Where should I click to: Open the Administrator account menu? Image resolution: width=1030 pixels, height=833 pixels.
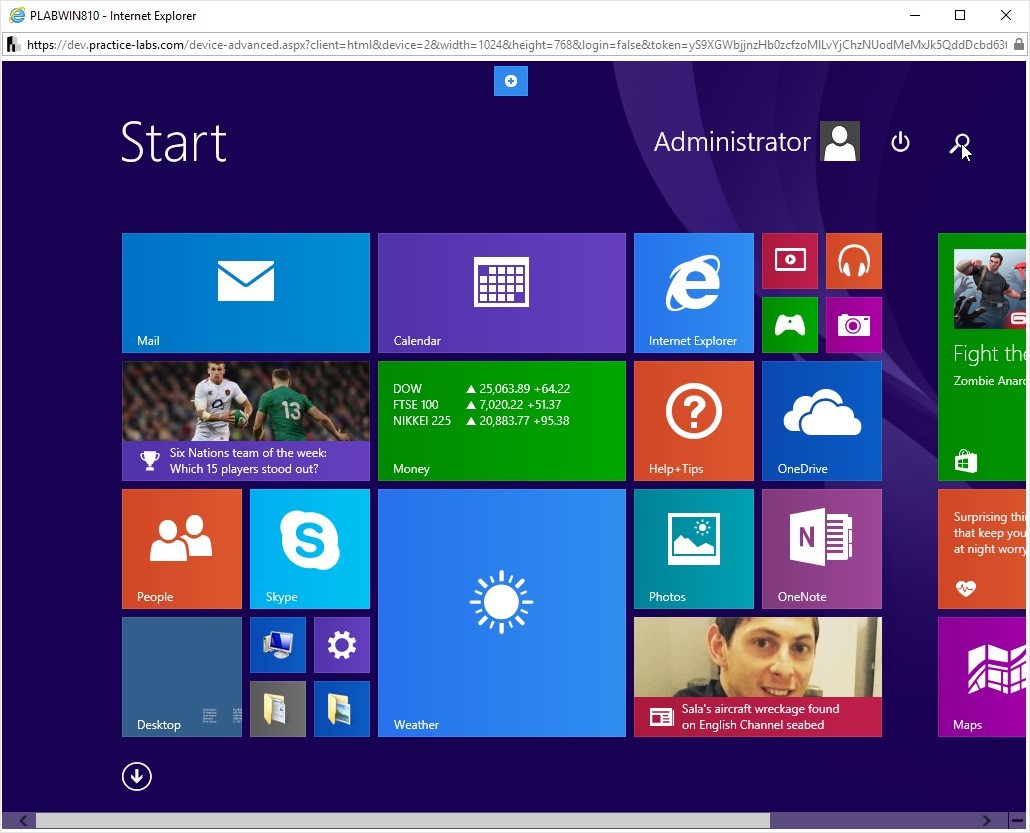[757, 141]
